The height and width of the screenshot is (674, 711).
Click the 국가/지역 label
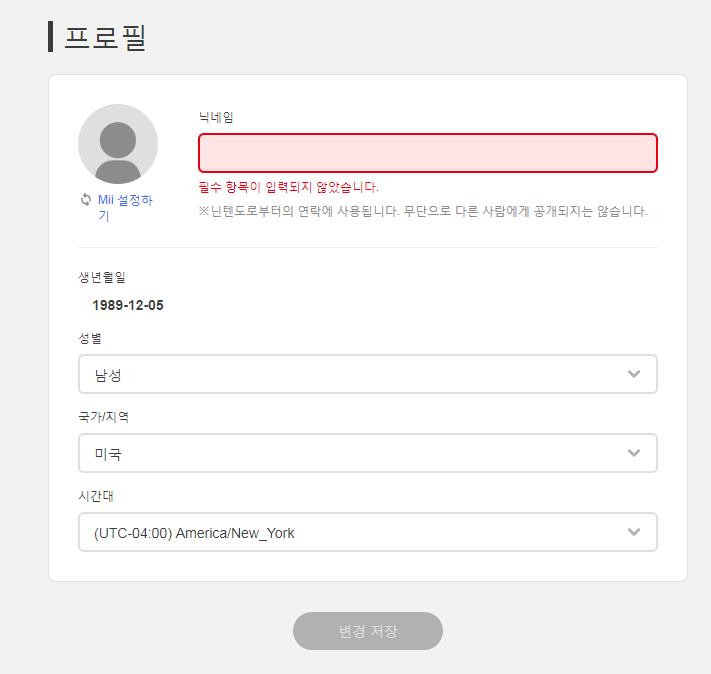pos(104,417)
